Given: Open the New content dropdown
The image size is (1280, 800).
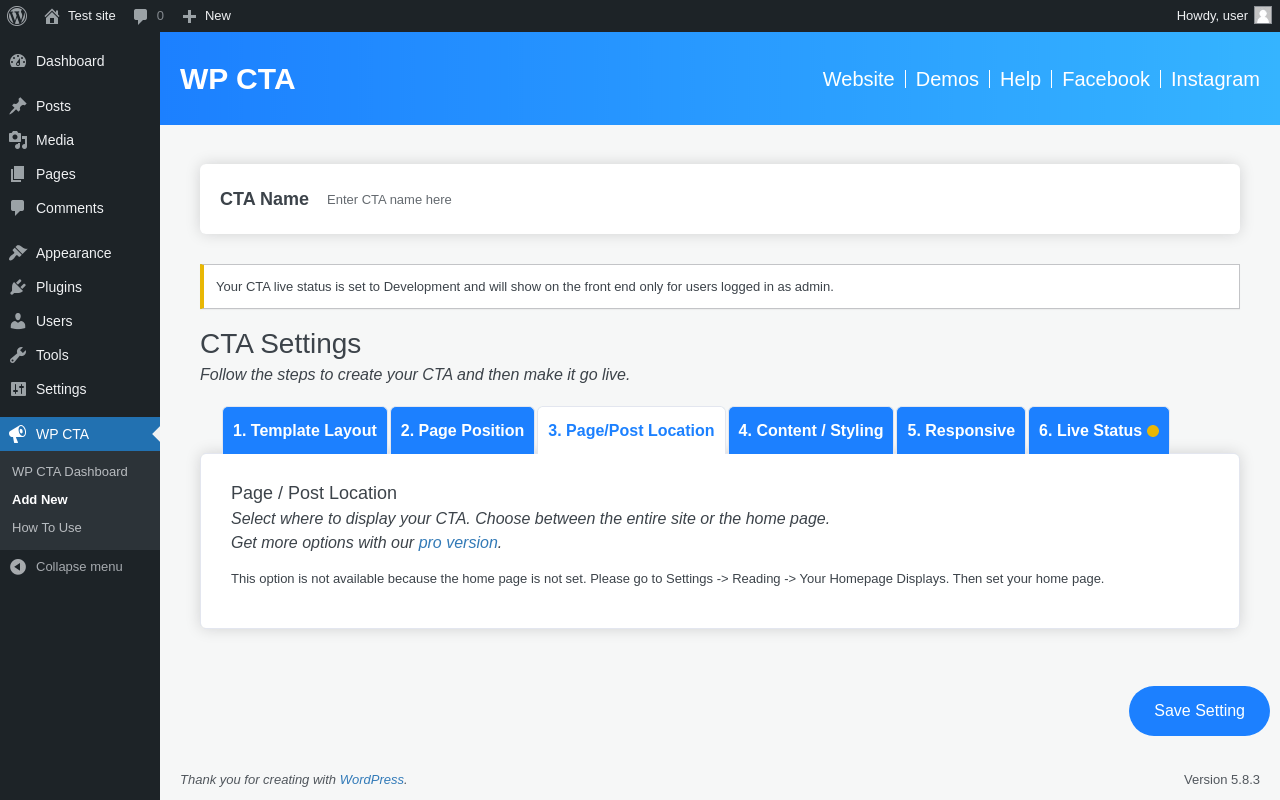Looking at the screenshot, I should coord(207,16).
